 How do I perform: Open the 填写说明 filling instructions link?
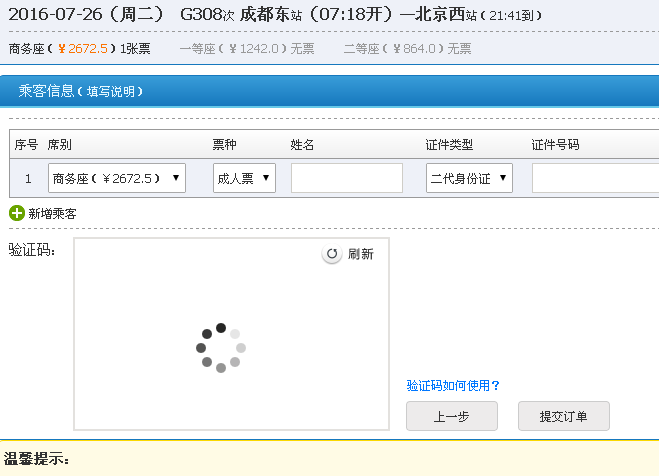click(111, 92)
